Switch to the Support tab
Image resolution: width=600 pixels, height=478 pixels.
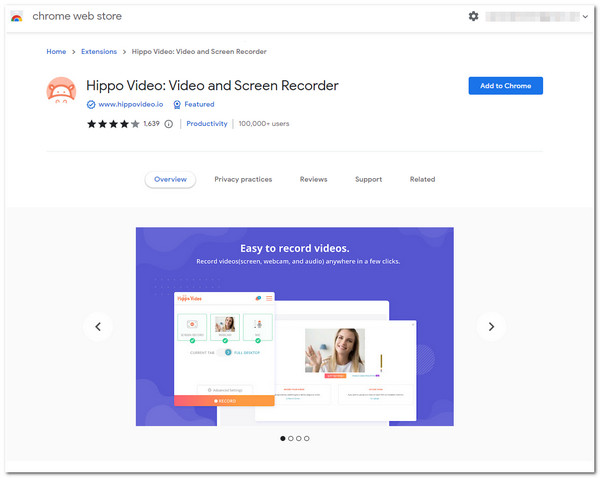click(368, 179)
